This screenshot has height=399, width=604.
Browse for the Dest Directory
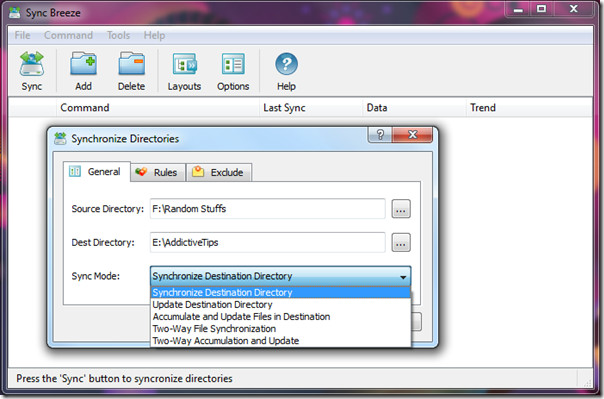(x=401, y=243)
